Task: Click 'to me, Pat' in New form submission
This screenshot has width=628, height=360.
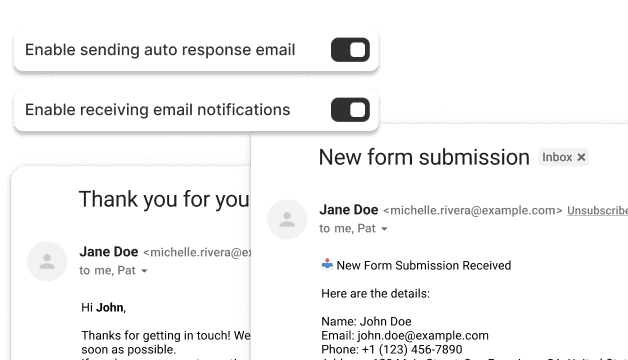Action: tap(347, 229)
